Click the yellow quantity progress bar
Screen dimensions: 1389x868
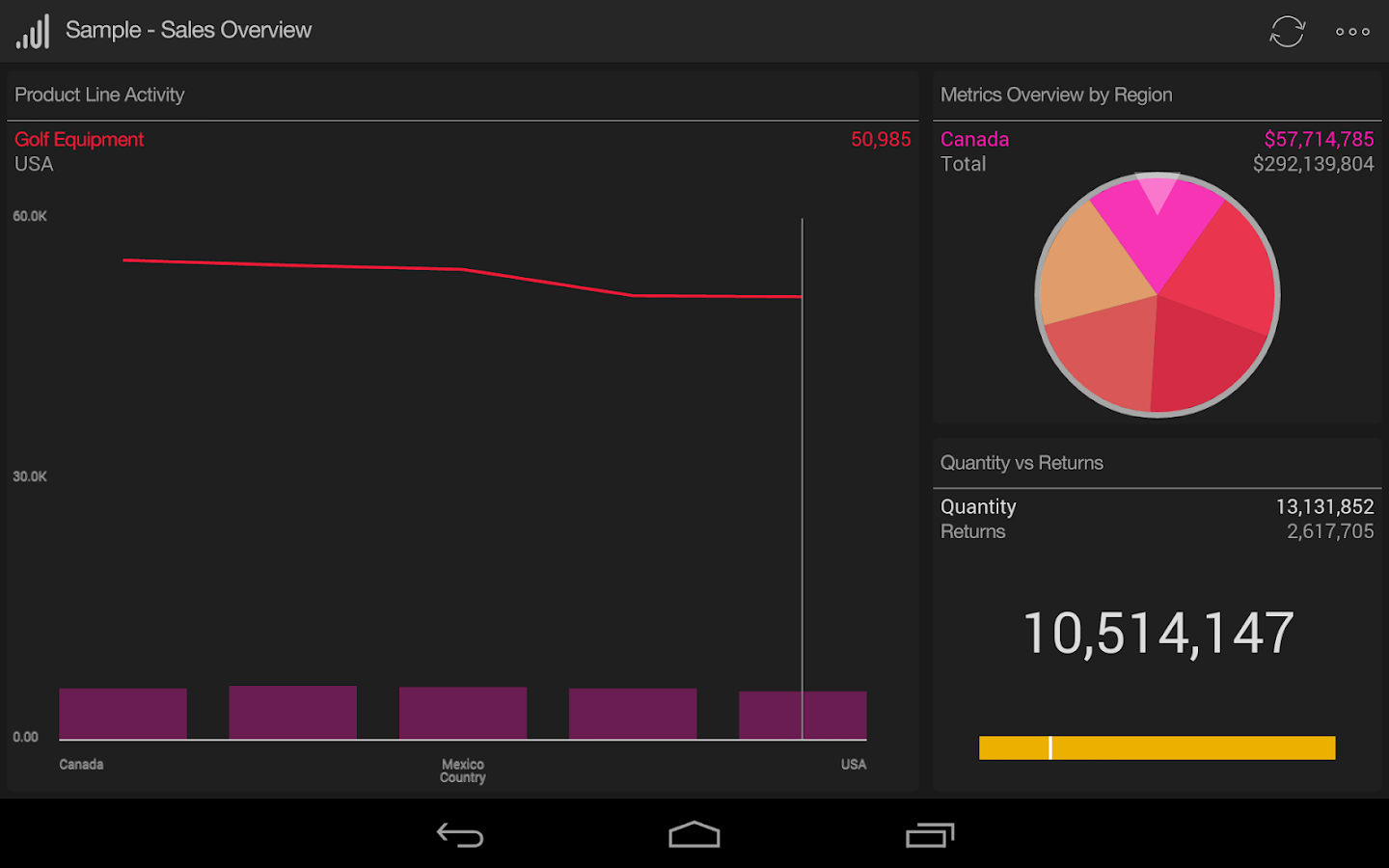[x=1157, y=747]
